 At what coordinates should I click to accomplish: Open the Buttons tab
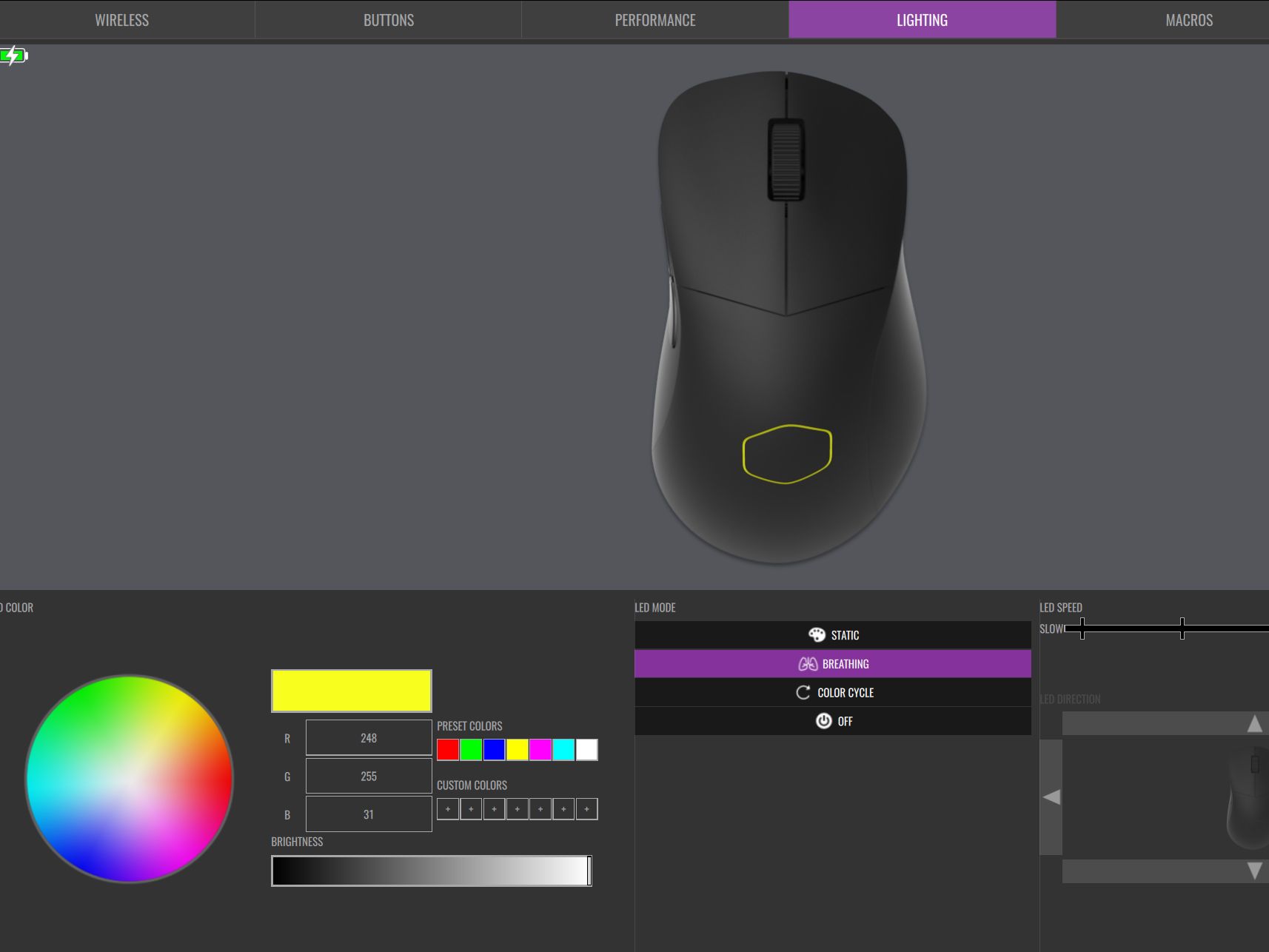(x=389, y=20)
